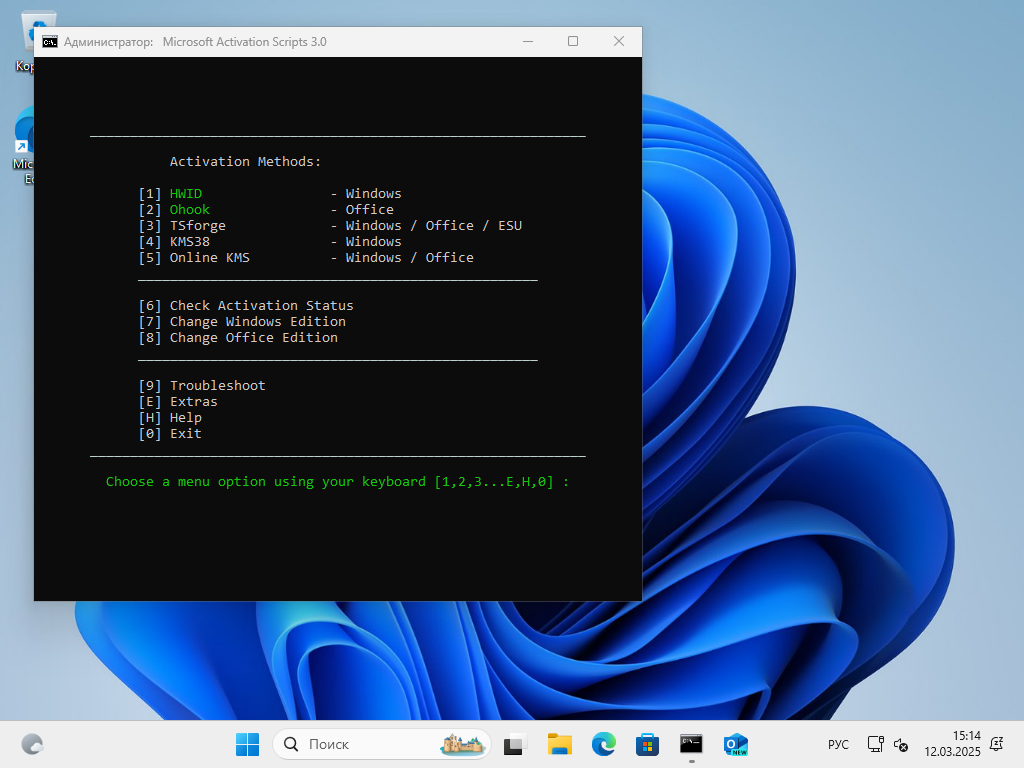Open the notification bell in tray
This screenshot has height=768, width=1024.
tap(997, 744)
